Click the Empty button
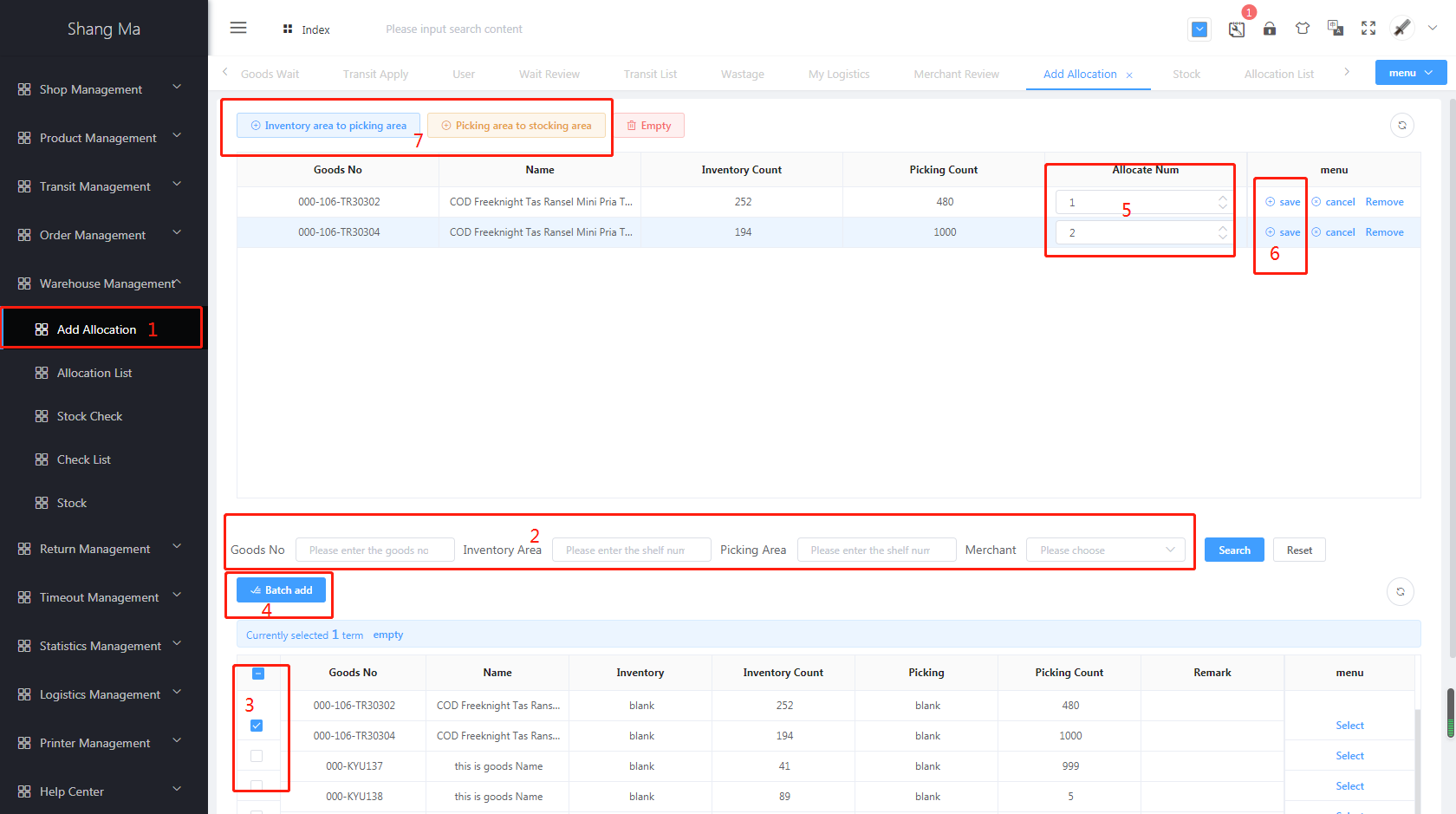The width and height of the screenshot is (1456, 814). (x=649, y=126)
